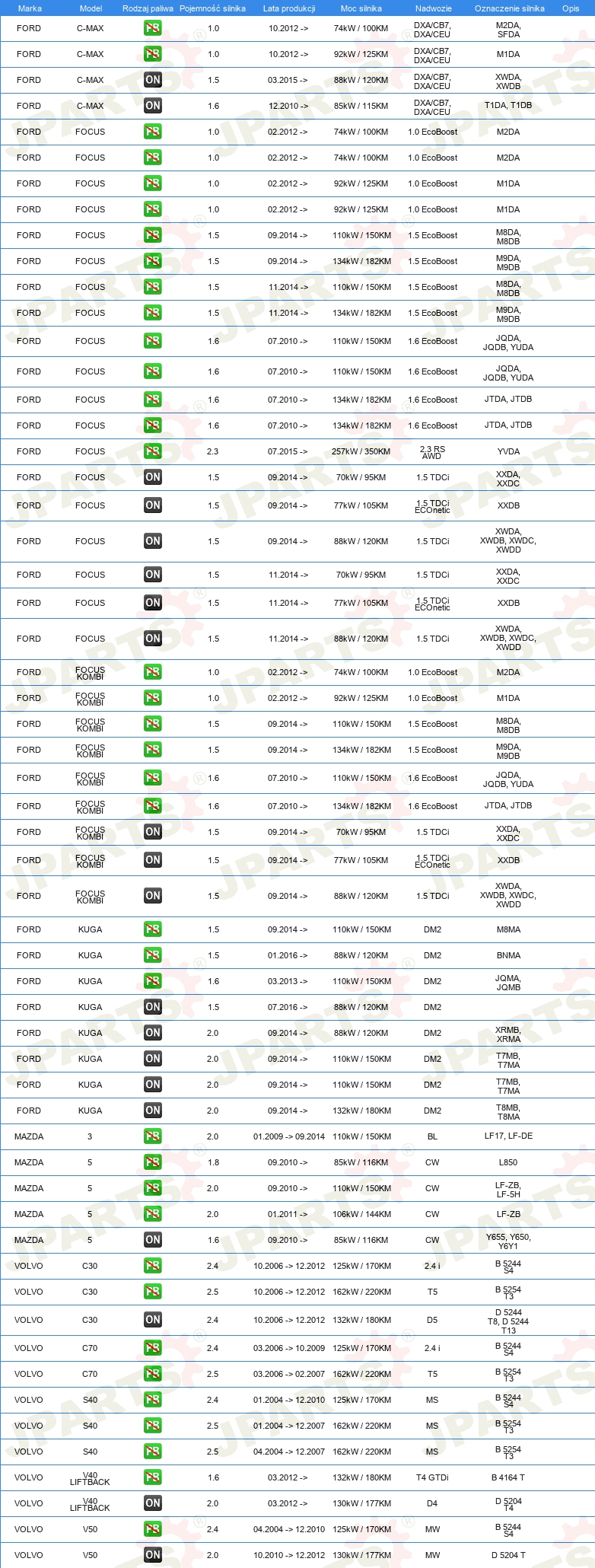Select the body cell 'BL' in MAZDA 3 row
Viewport: 595px width, 1568px height.
432,1136
